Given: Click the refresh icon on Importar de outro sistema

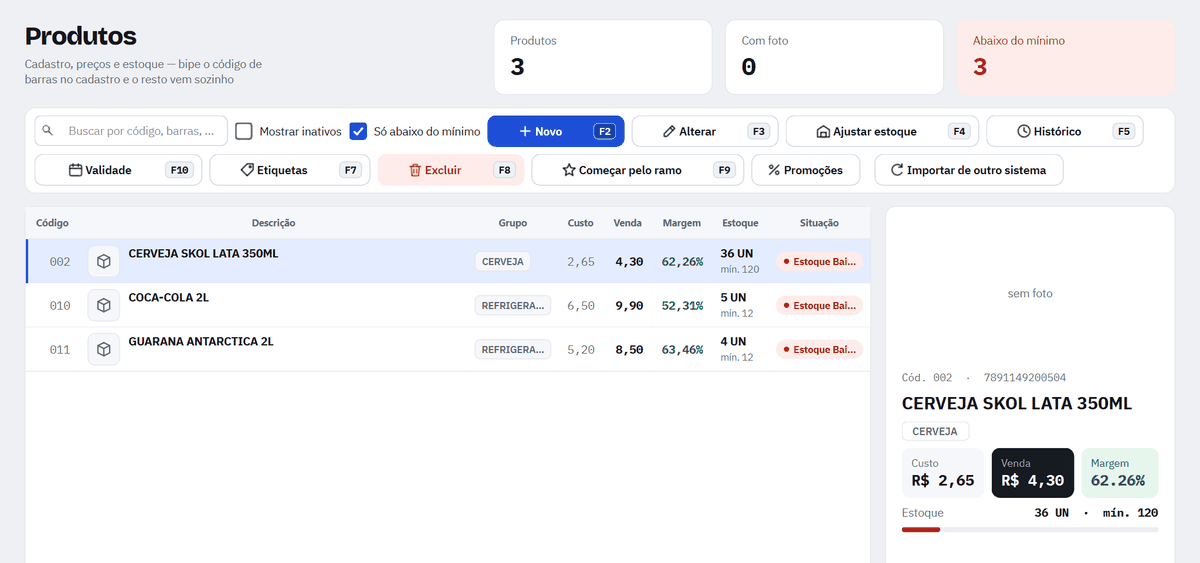Looking at the screenshot, I should point(897,170).
